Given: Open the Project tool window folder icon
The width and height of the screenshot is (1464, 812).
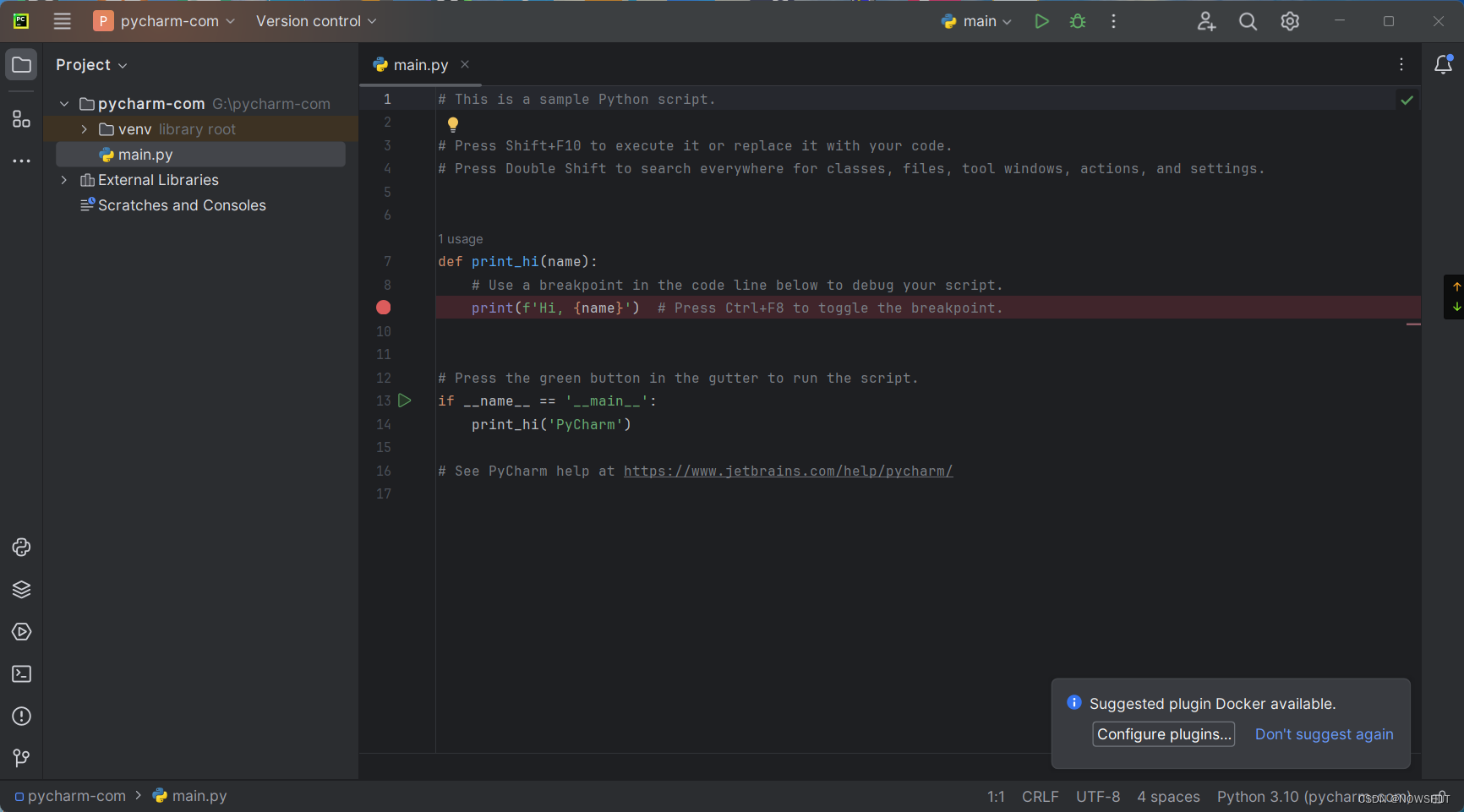Looking at the screenshot, I should tap(21, 65).
